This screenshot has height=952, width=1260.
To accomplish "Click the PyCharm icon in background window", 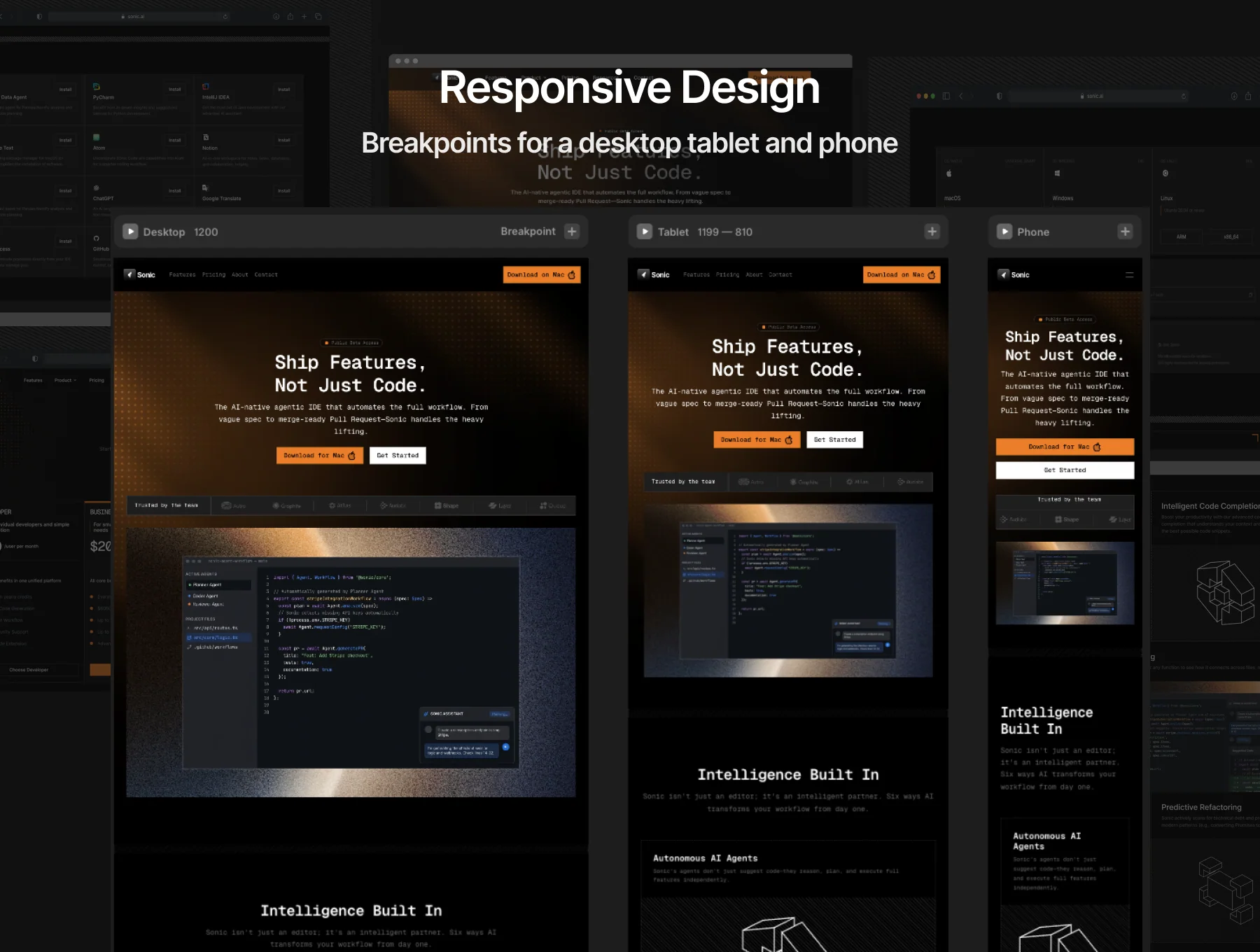I will (97, 87).
